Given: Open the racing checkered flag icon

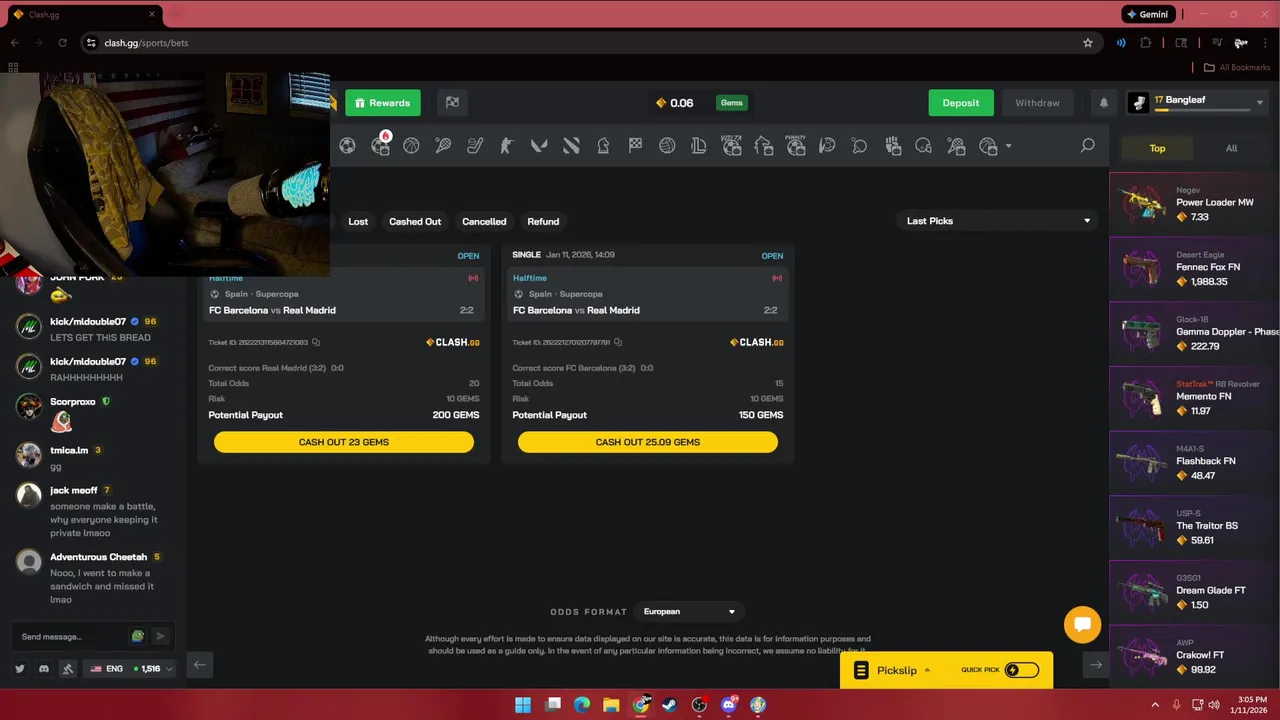Looking at the screenshot, I should [635, 146].
